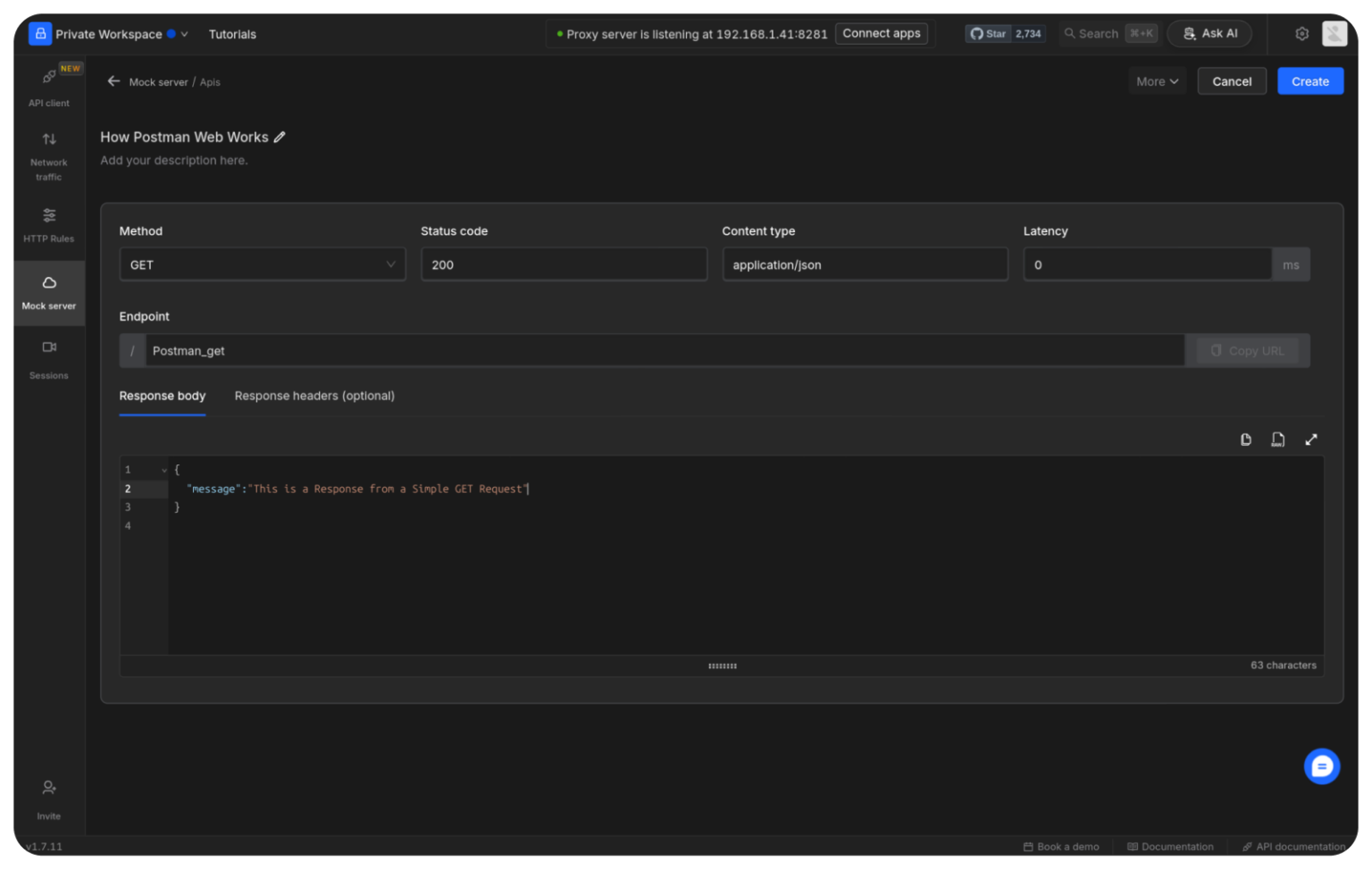Create the mock endpoint
1372x870 pixels.
click(1309, 81)
